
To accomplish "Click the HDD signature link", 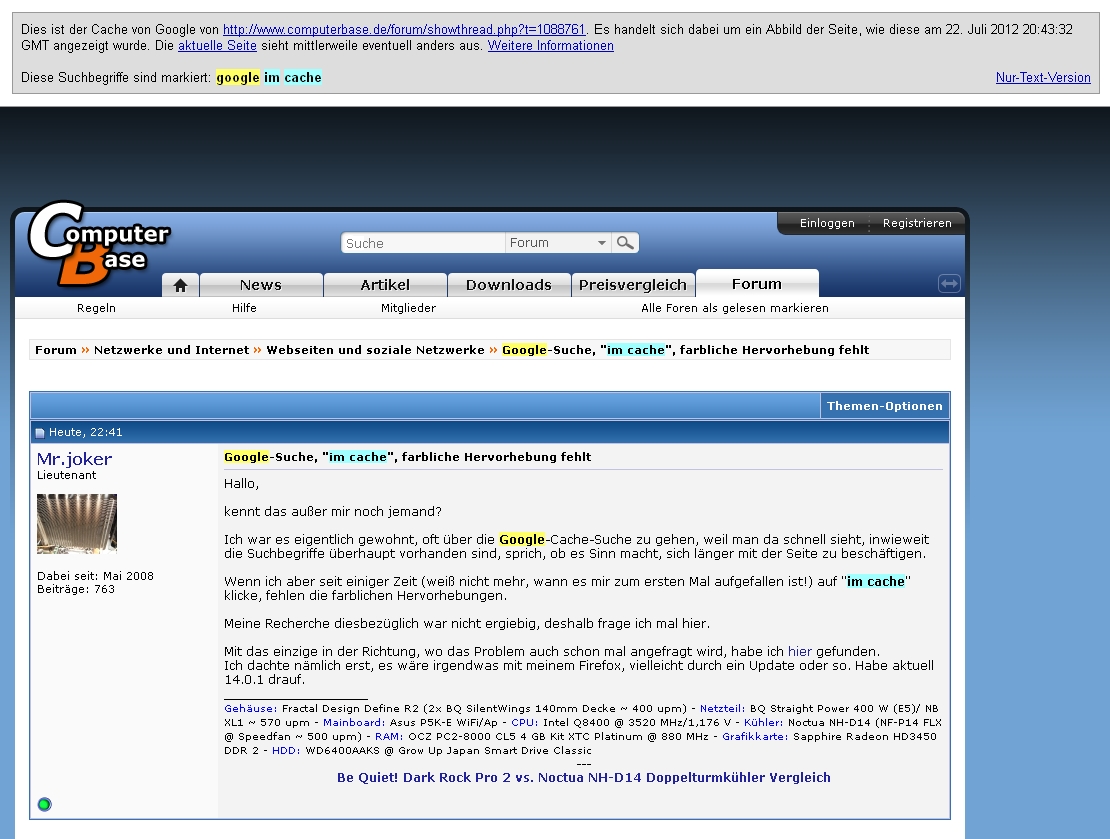I will coord(286,750).
